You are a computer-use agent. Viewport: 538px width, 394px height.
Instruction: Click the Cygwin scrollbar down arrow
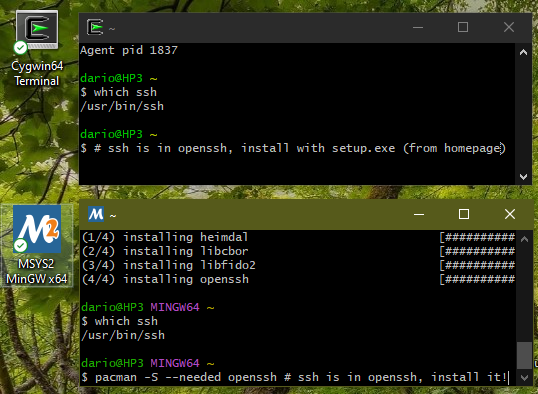(523, 177)
